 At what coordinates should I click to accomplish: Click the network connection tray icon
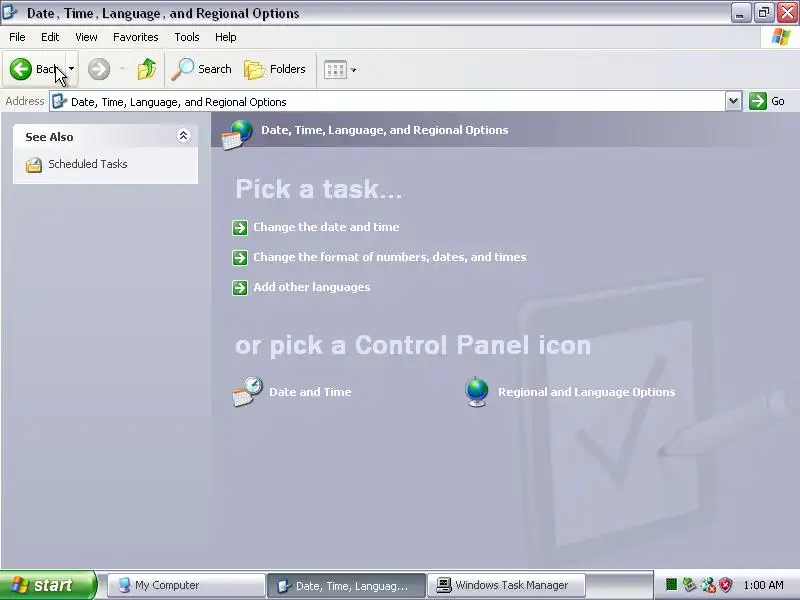coord(708,585)
